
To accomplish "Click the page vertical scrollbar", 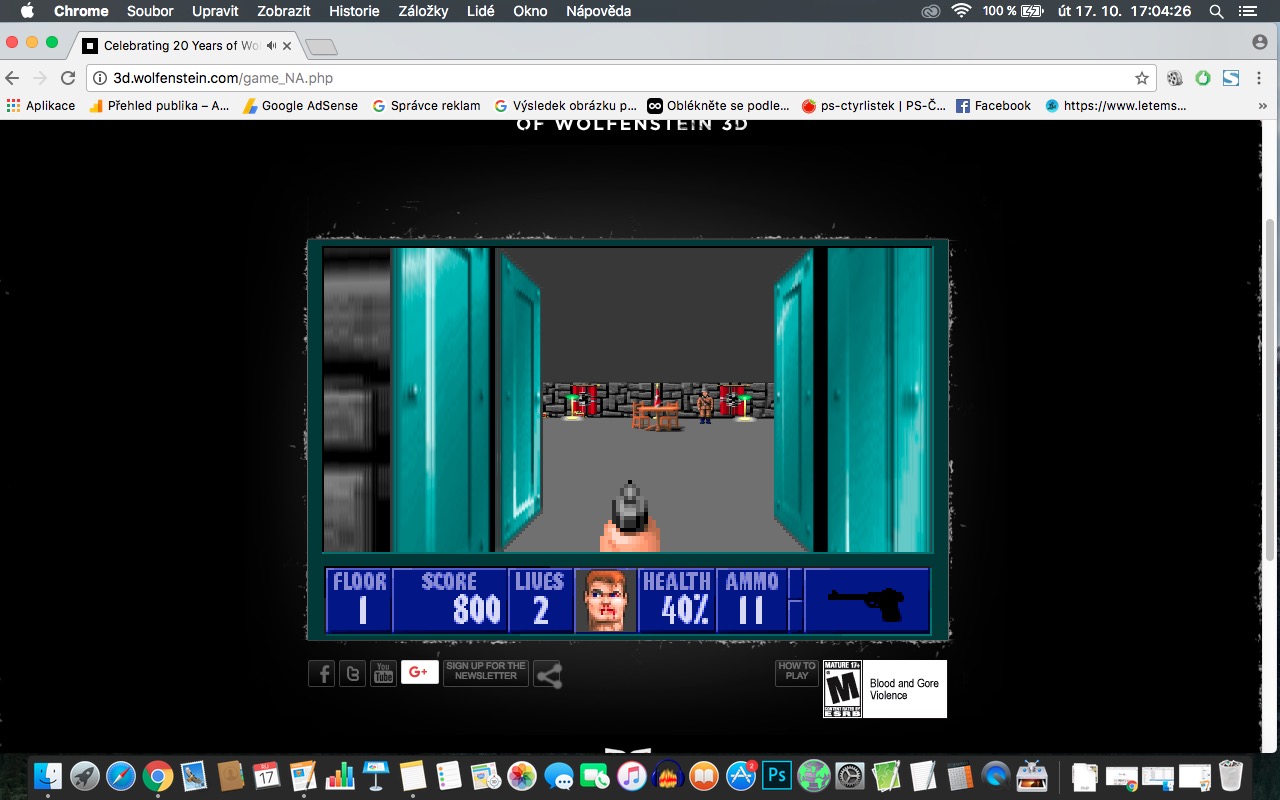I will pyautogui.click(x=1272, y=390).
